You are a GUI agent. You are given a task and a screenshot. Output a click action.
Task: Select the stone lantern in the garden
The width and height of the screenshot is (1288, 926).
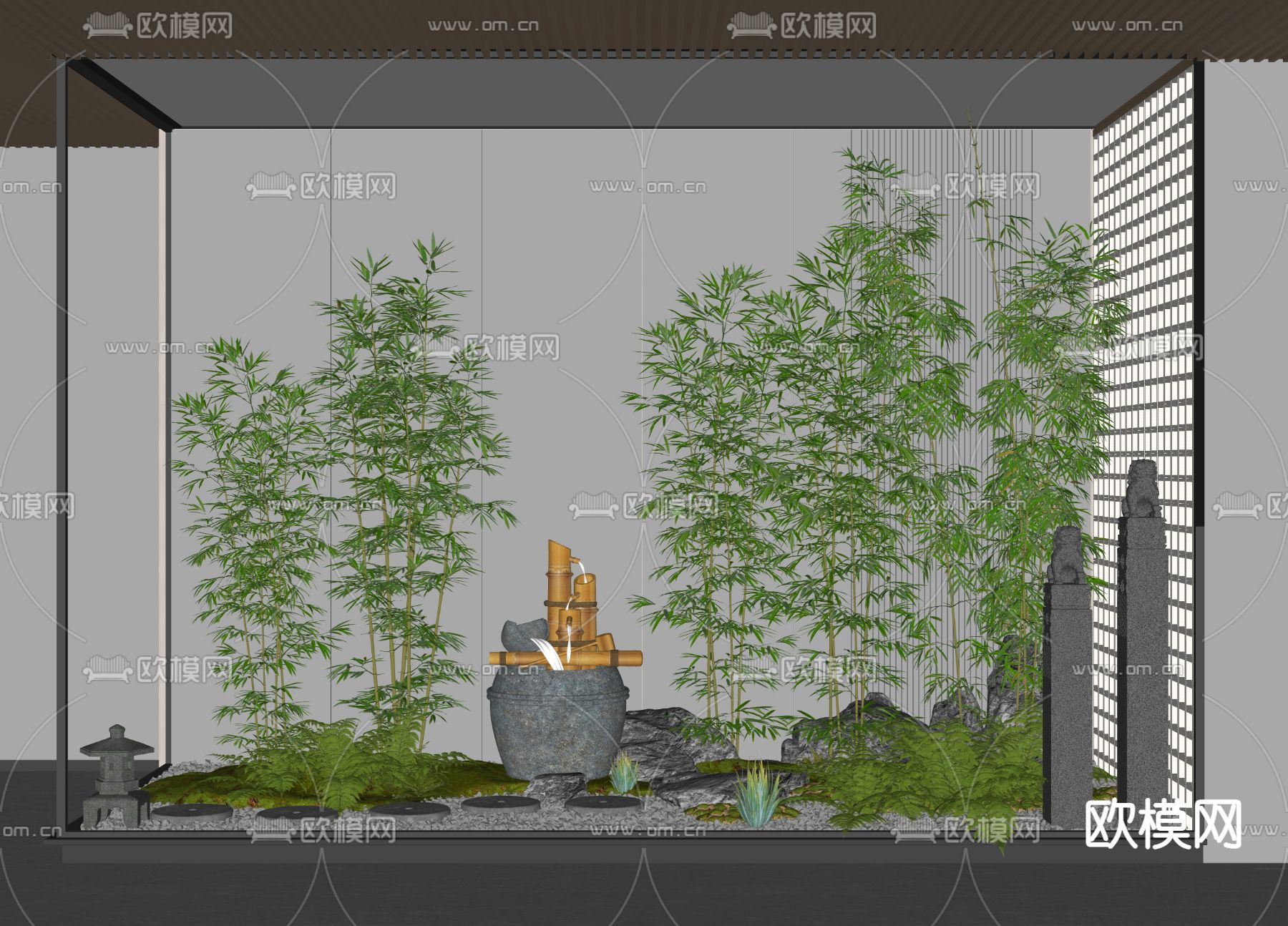pos(117,776)
